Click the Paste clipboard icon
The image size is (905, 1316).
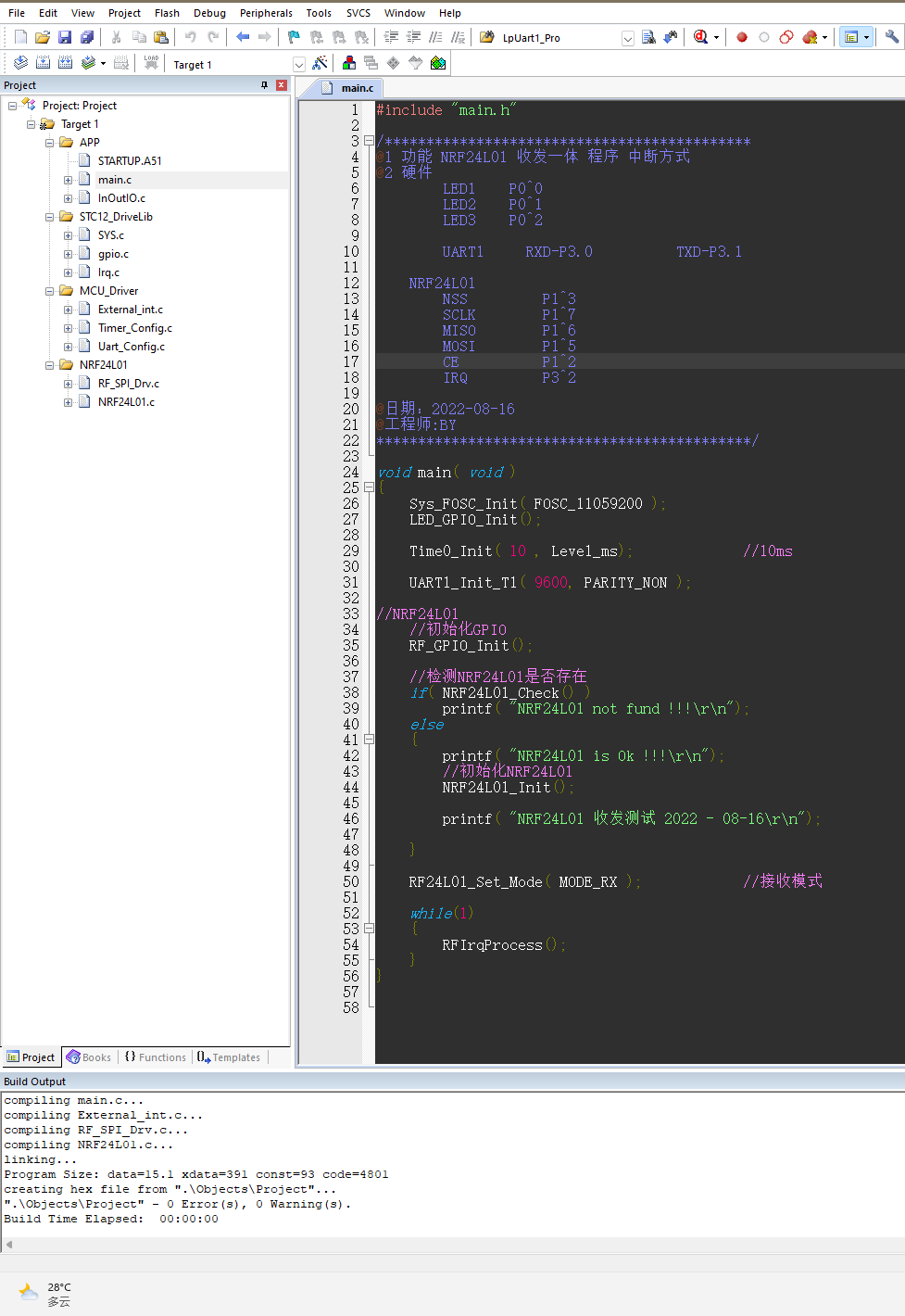pos(161,37)
